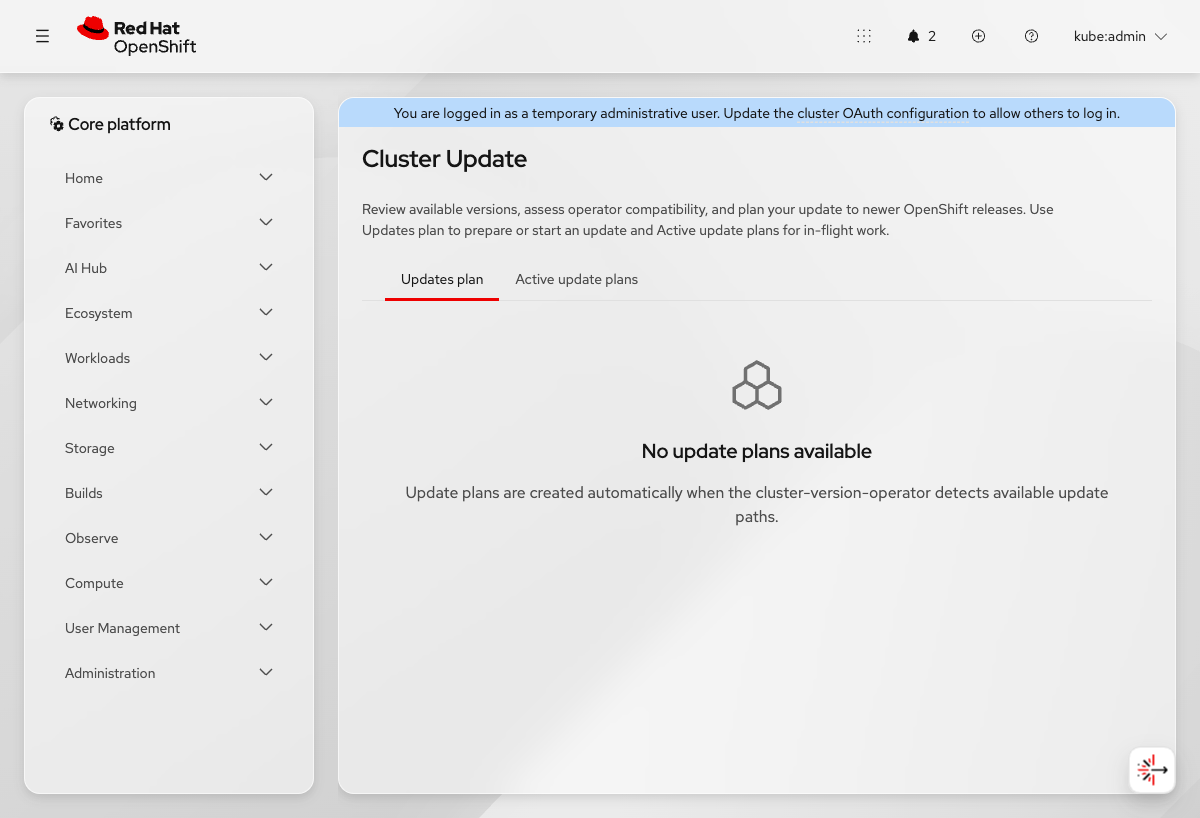Select the Updates plan tab
Viewport: 1200px width, 818px height.
[x=442, y=280]
